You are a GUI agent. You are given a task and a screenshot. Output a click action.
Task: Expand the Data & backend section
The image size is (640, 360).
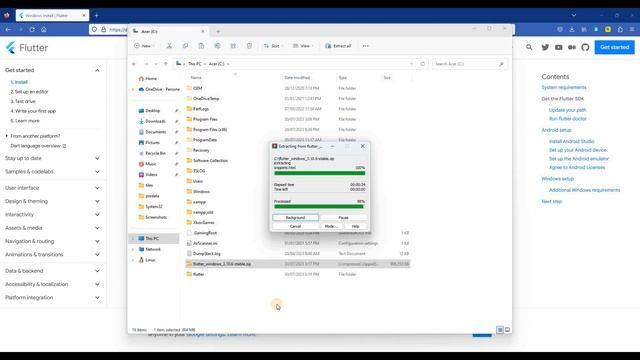click(x=97, y=271)
